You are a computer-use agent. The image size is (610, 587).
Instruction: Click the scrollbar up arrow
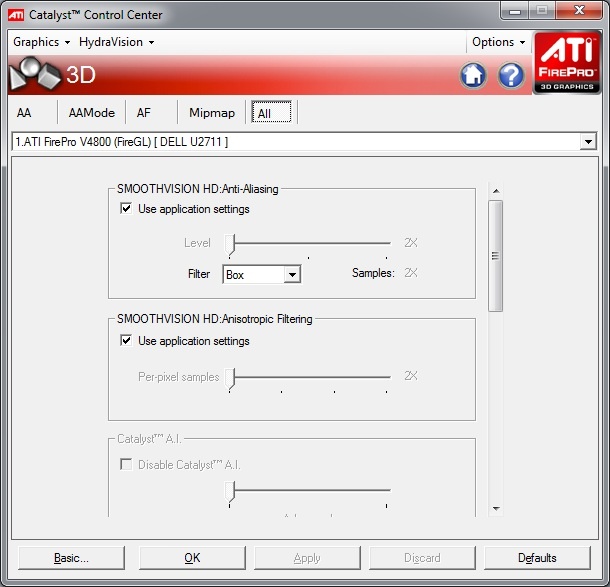click(496, 191)
